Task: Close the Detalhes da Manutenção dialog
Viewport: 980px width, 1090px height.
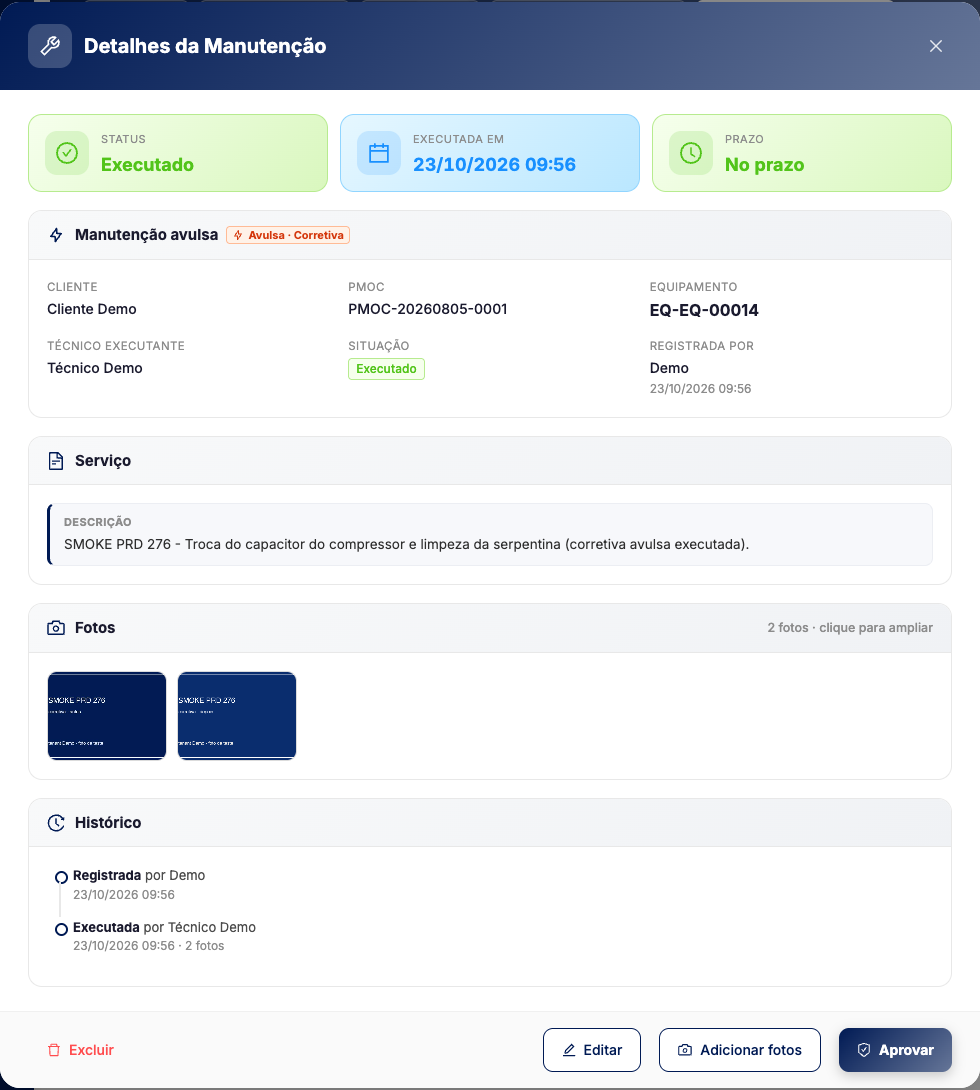Action: coord(936,46)
